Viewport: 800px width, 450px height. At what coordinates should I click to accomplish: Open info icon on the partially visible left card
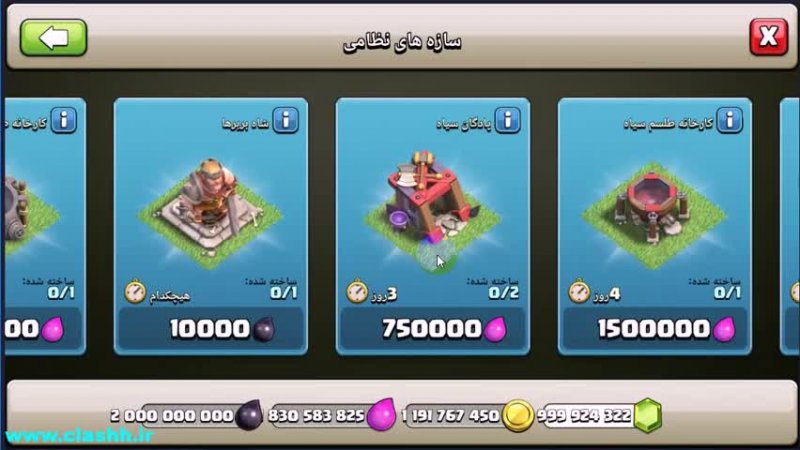pos(64,120)
